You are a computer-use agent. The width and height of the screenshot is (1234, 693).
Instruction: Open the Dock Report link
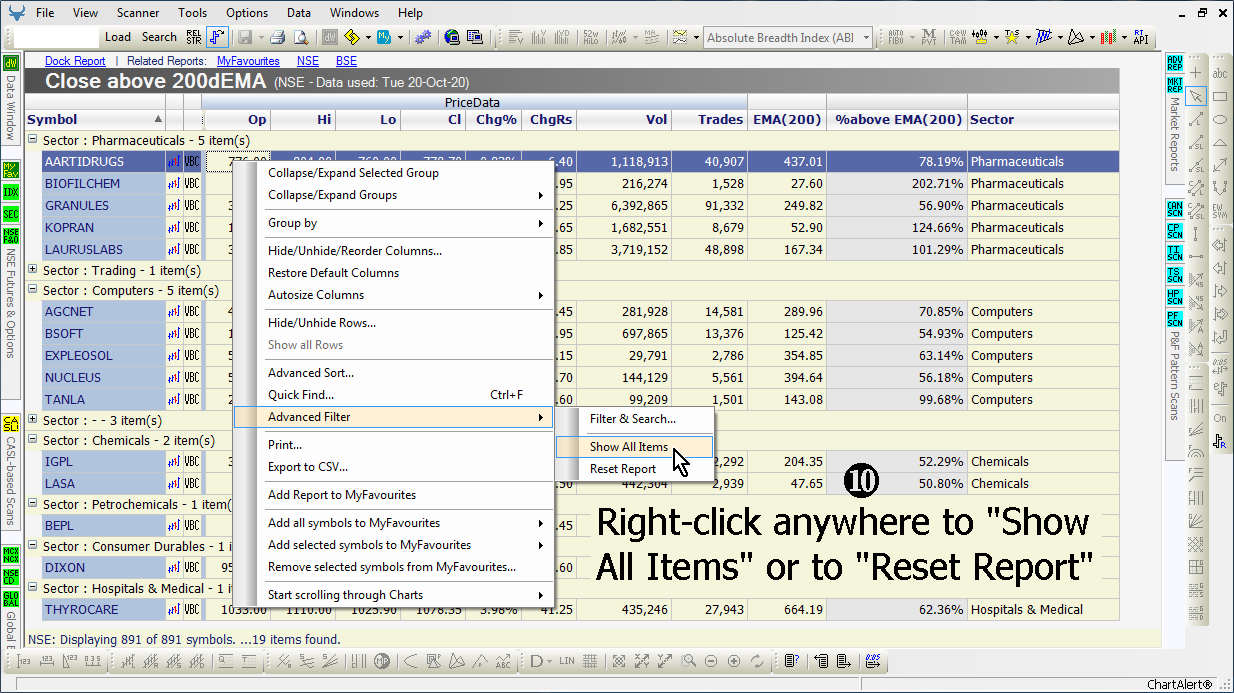(75, 61)
